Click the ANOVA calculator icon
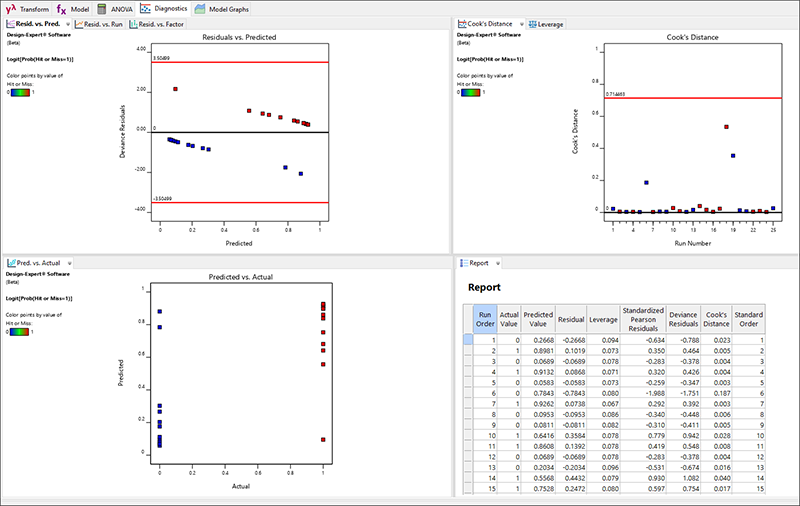This screenshot has width=800, height=506. point(101,8)
